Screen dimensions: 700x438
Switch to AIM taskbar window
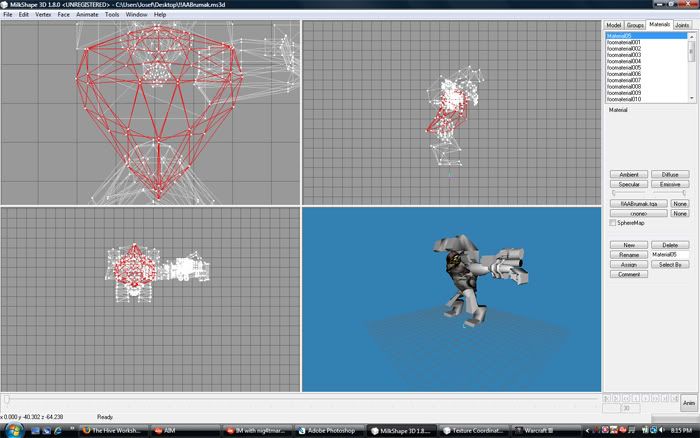[183, 430]
